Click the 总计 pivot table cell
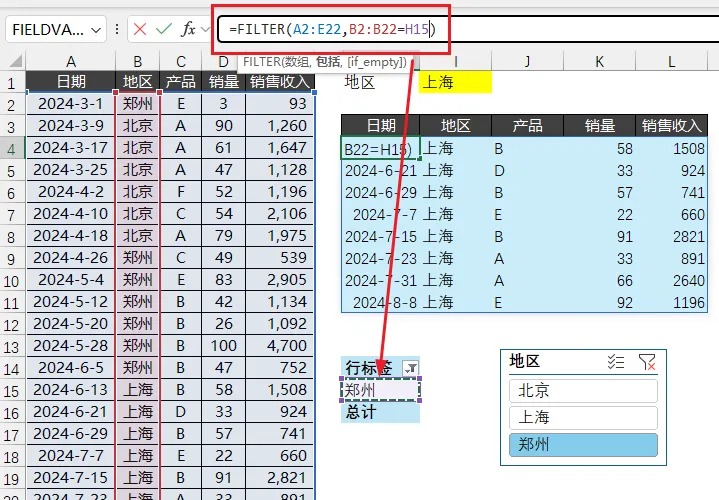This screenshot has height=500, width=719. pos(380,412)
